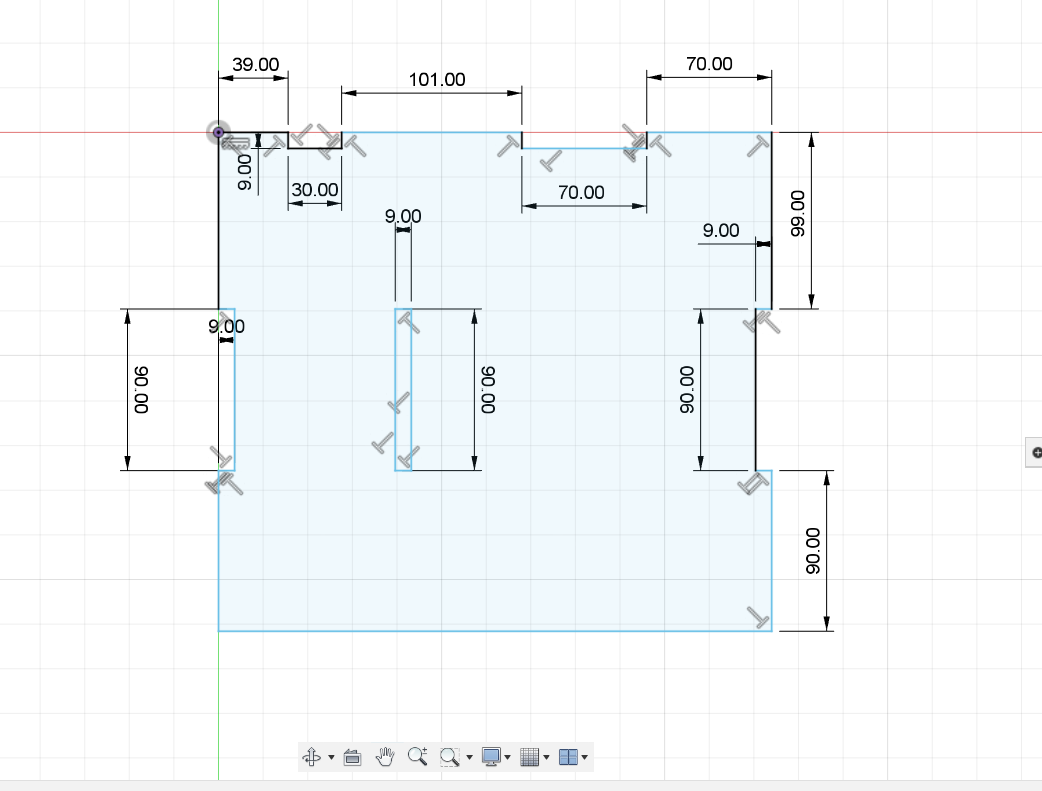Select the 70.00 dimension below top notch
The height and width of the screenshot is (791, 1042).
click(x=581, y=193)
